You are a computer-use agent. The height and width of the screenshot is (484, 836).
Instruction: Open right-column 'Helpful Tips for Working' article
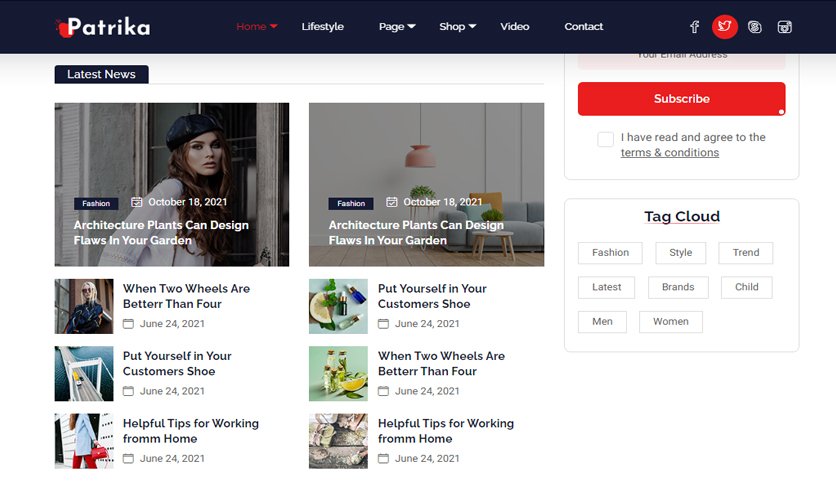tap(446, 431)
